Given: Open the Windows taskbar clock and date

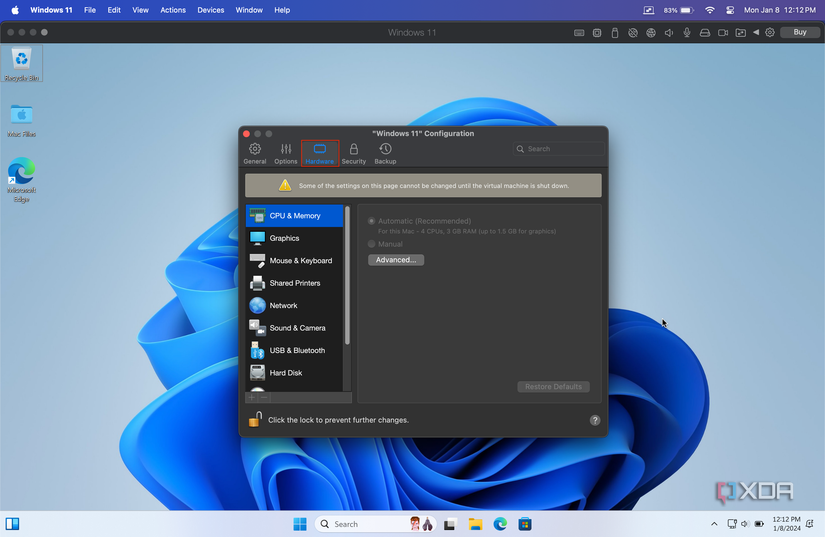Looking at the screenshot, I should [786, 524].
